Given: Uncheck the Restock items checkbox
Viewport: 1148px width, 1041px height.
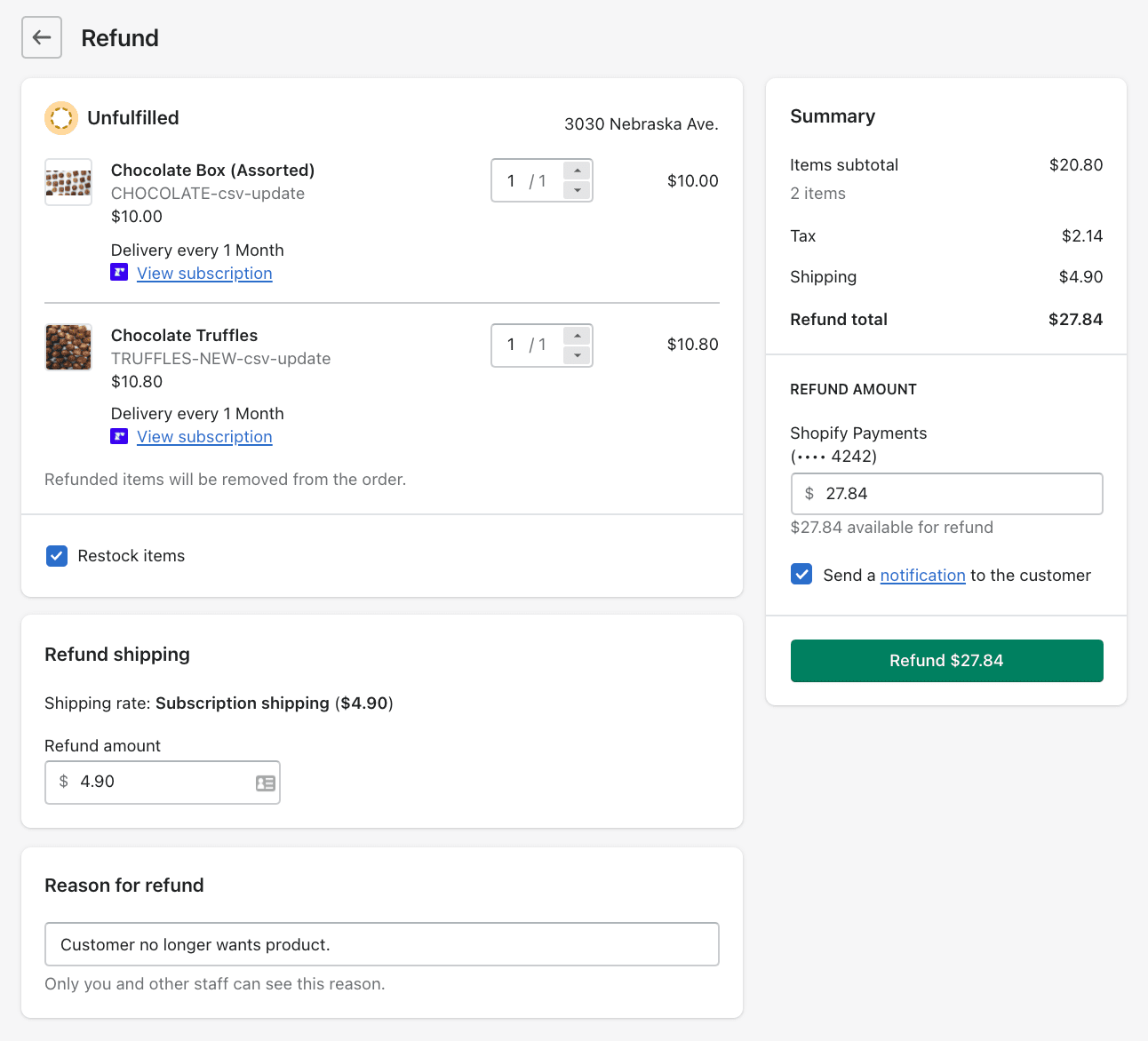Looking at the screenshot, I should pyautogui.click(x=57, y=556).
